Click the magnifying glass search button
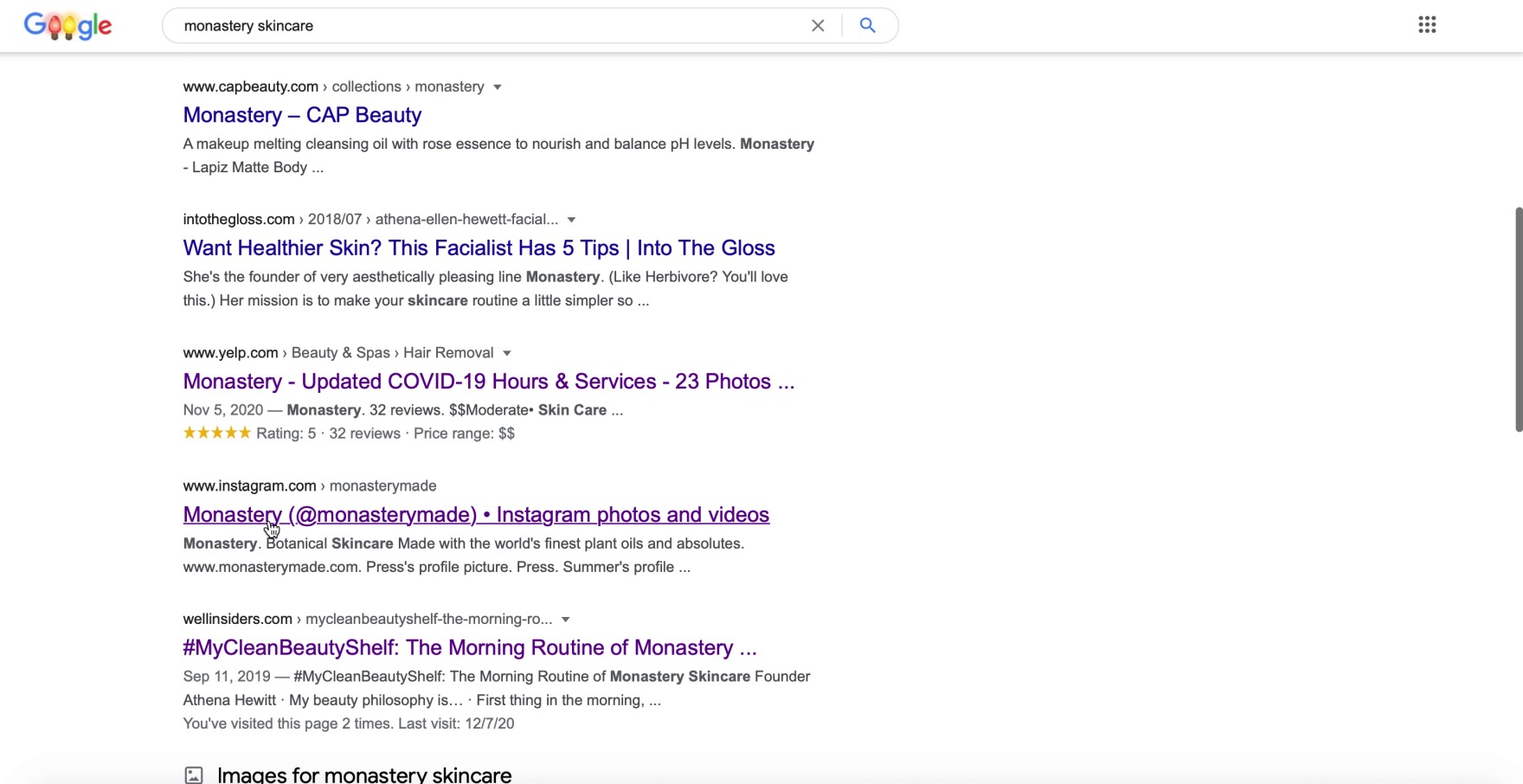 [867, 26]
